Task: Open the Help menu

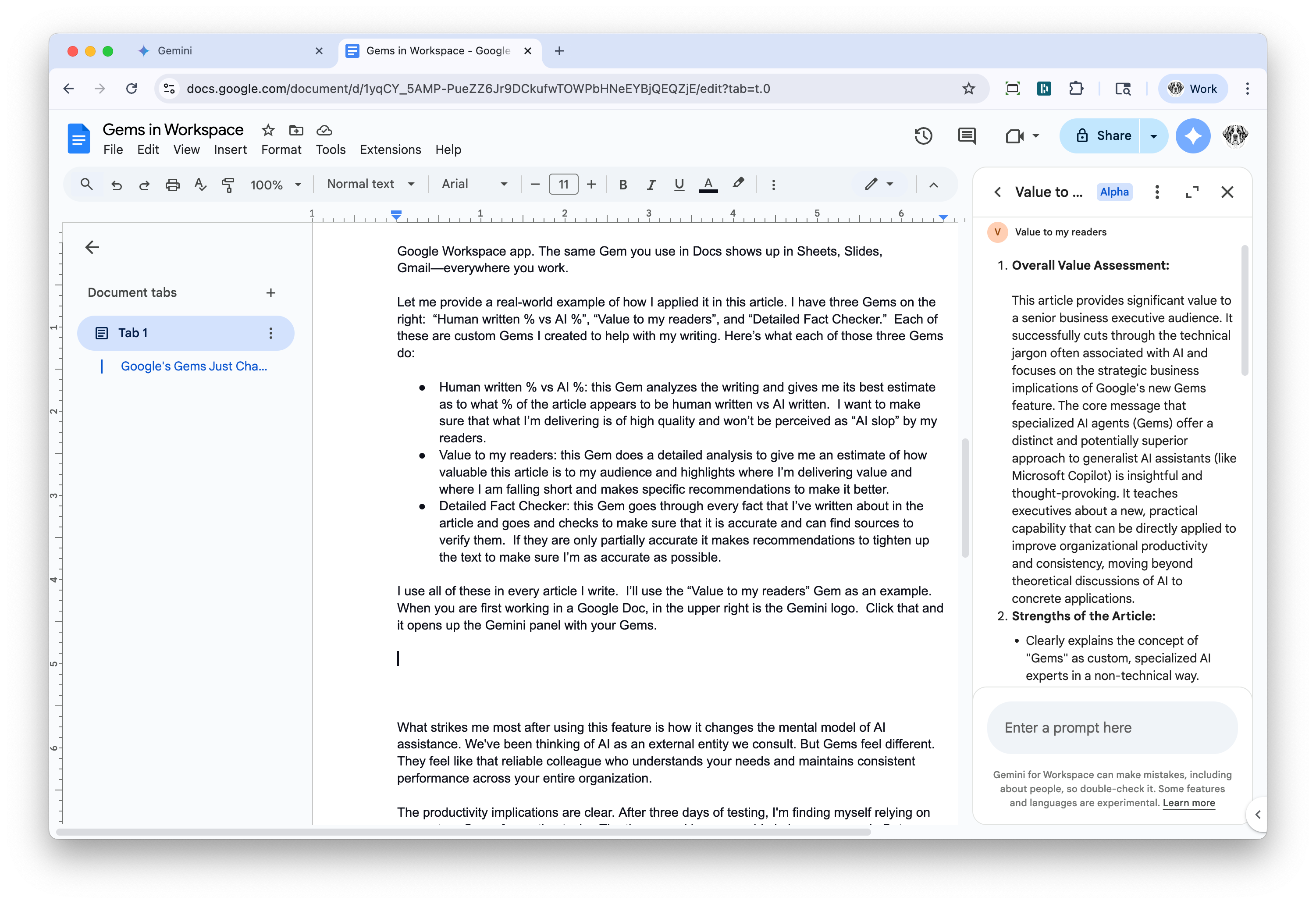Action: (x=448, y=149)
